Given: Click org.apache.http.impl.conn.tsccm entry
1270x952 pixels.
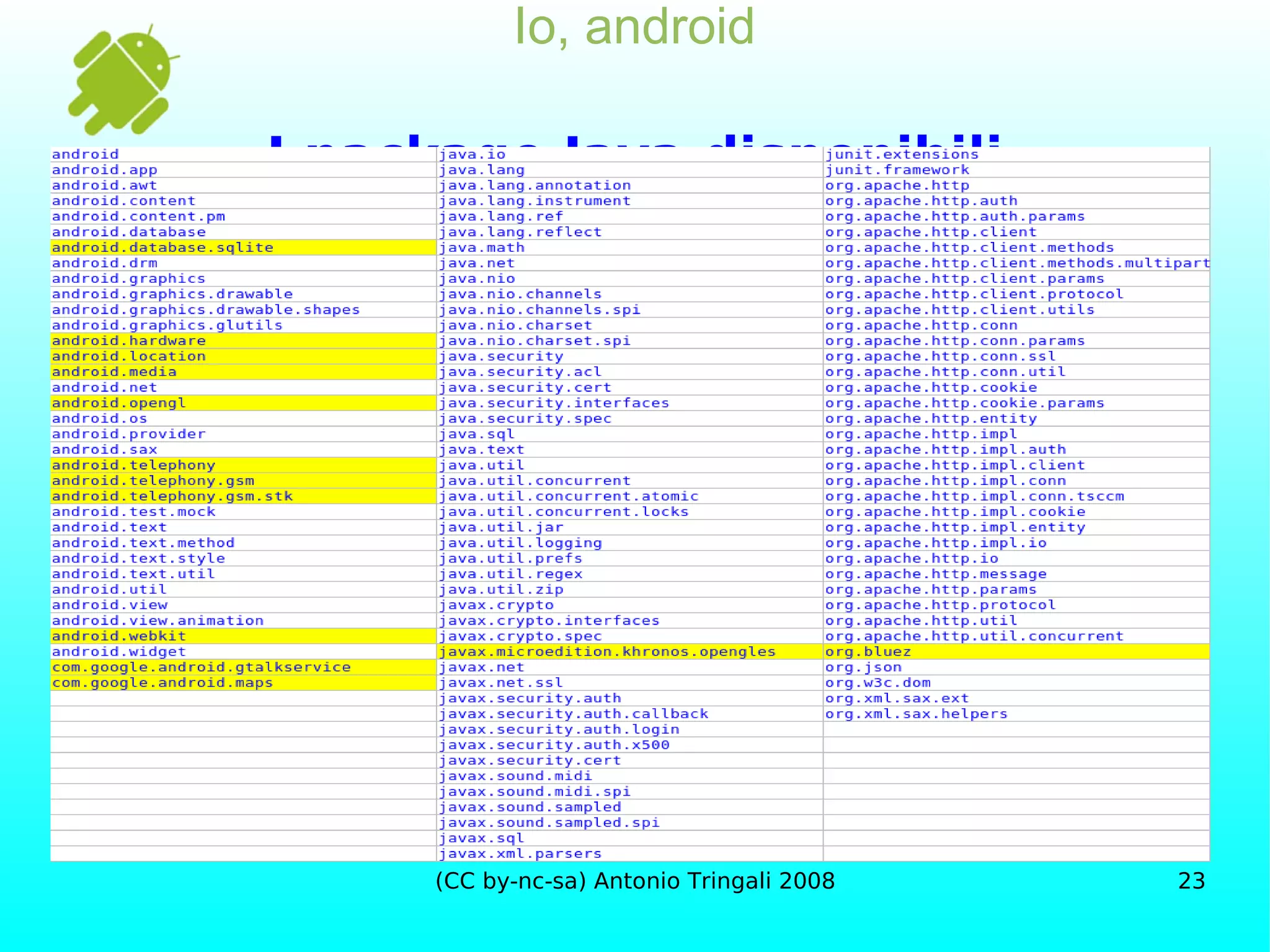Looking at the screenshot, I should pyautogui.click(x=1016, y=496).
